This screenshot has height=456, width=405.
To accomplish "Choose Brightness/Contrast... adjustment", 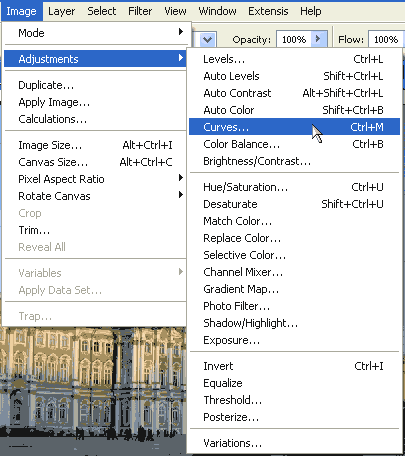I will (294, 161).
